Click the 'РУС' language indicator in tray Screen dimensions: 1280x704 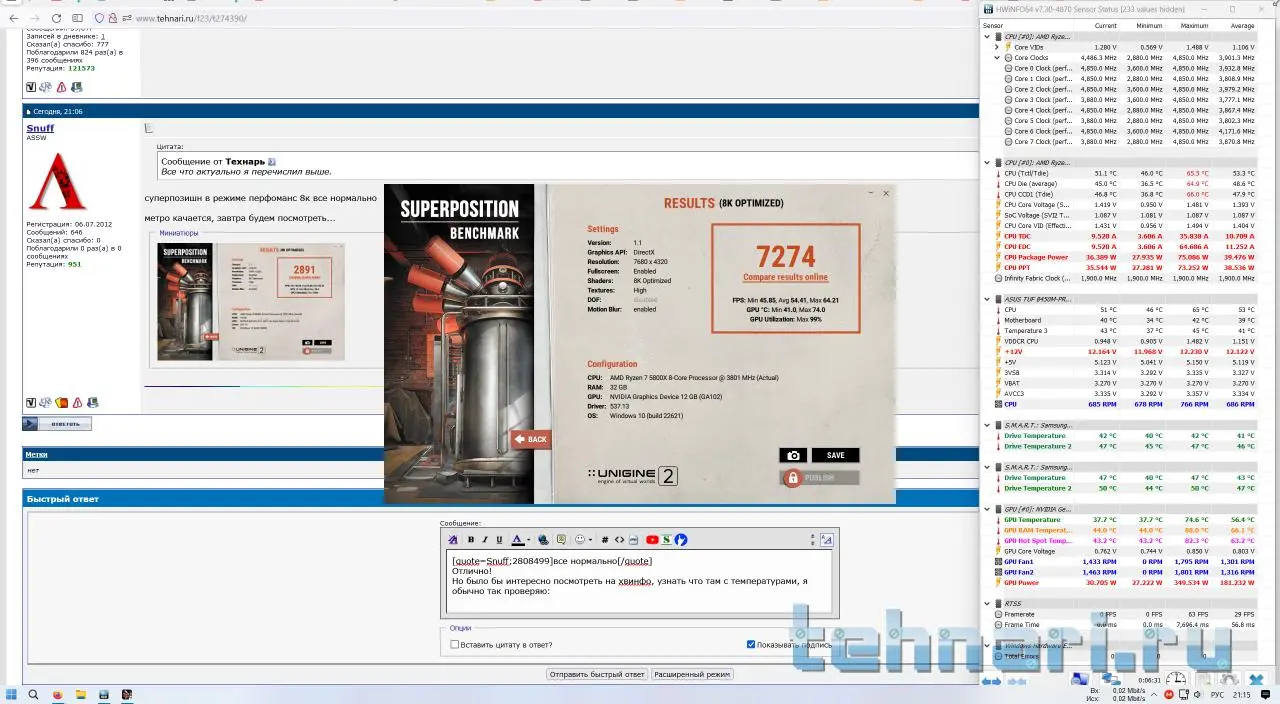pyautogui.click(x=1217, y=694)
